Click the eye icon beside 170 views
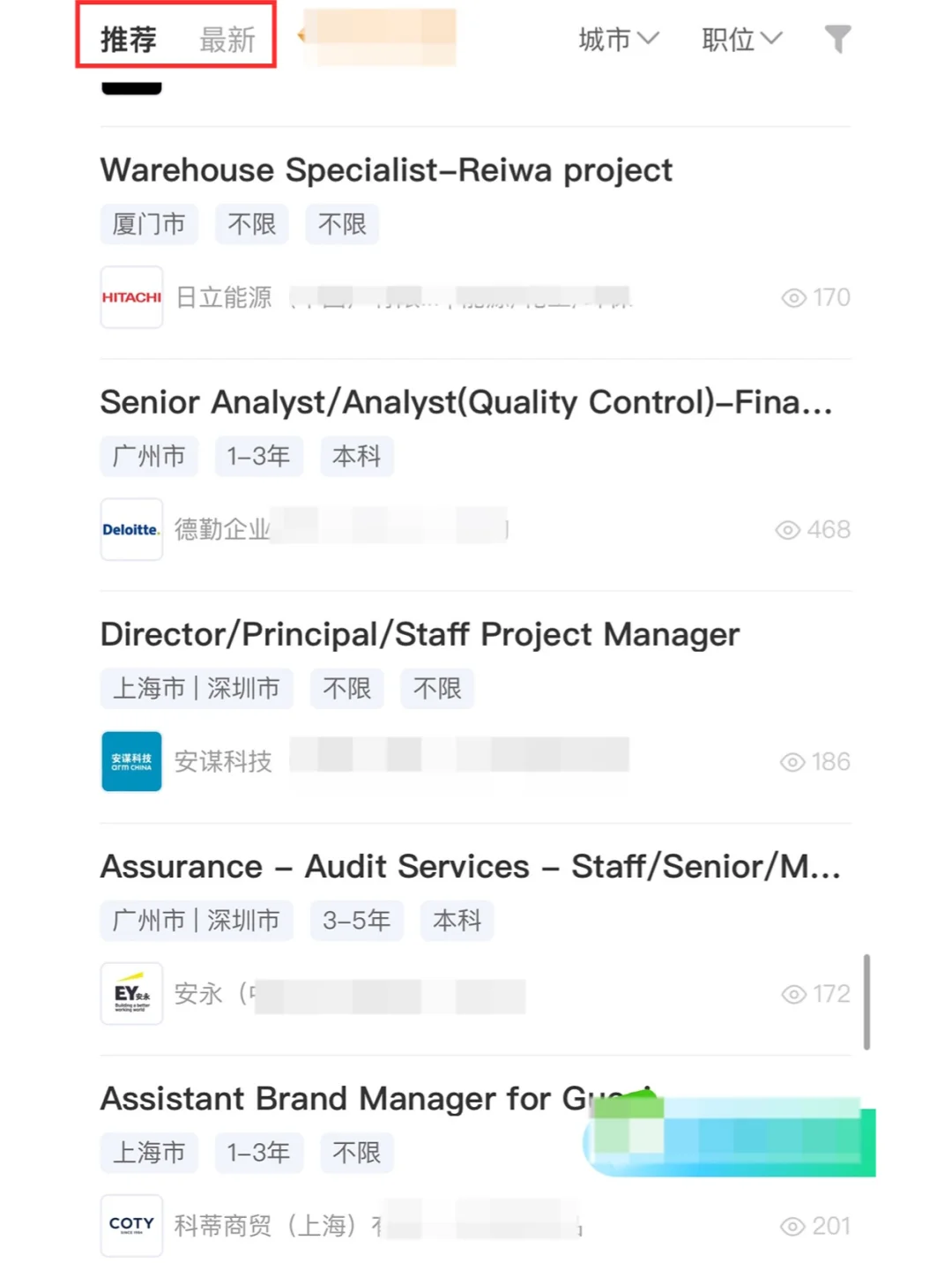 click(793, 298)
